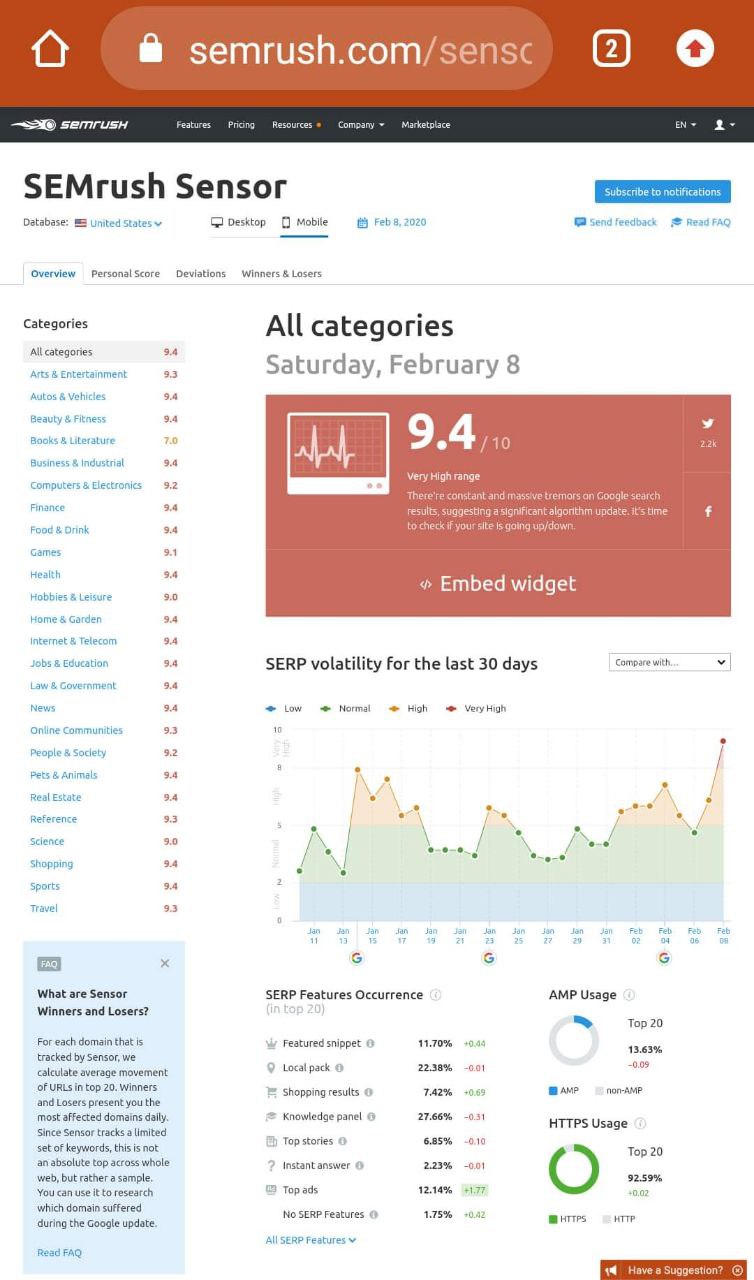Toggle the High series in chart legend
The image size is (754, 1280).
coord(408,708)
